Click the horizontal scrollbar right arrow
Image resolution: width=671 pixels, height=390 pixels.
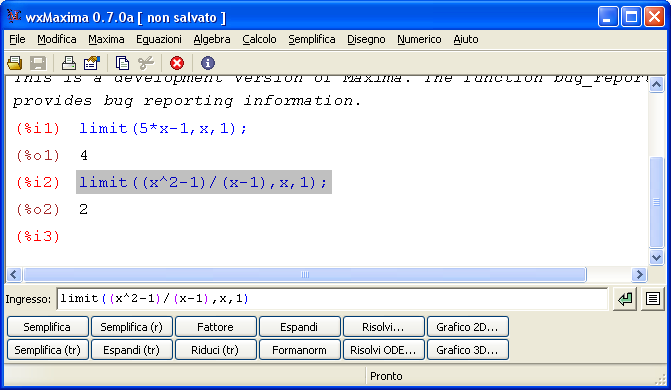[639, 274]
